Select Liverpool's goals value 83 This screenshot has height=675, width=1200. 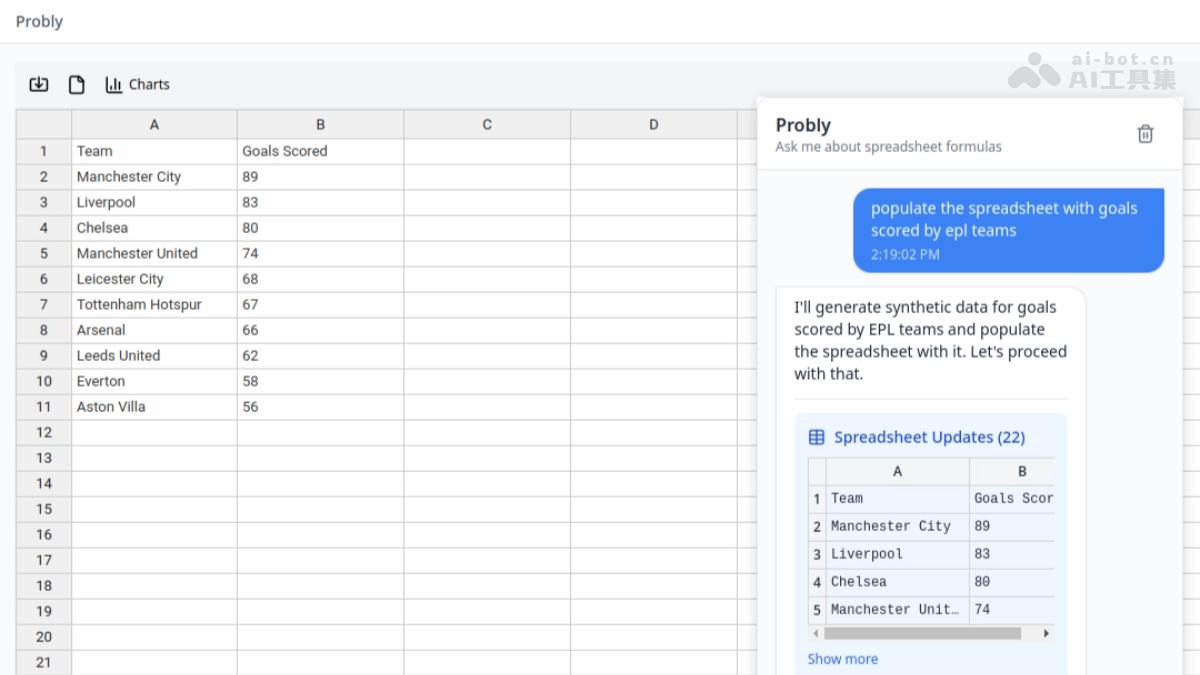pyautogui.click(x=320, y=203)
